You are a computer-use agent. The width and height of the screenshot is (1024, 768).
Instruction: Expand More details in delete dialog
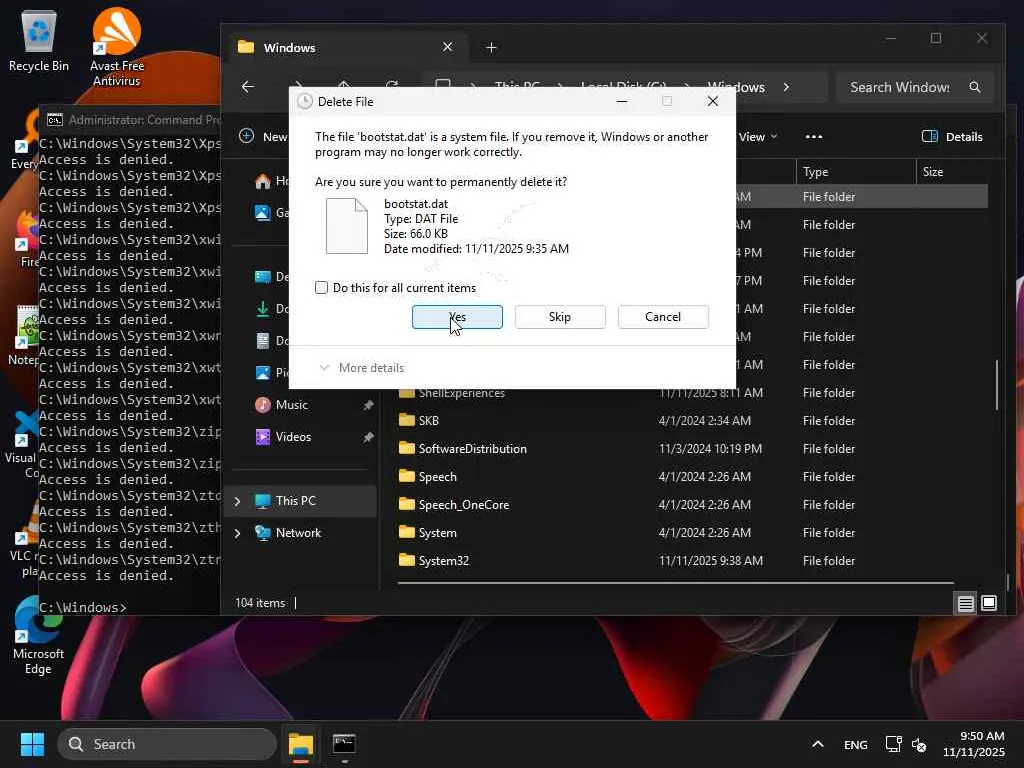tap(361, 368)
